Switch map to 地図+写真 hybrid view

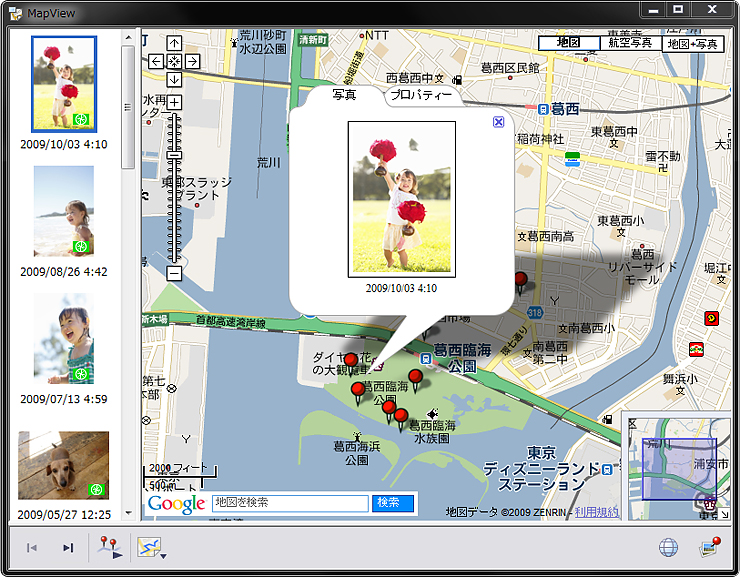point(693,43)
